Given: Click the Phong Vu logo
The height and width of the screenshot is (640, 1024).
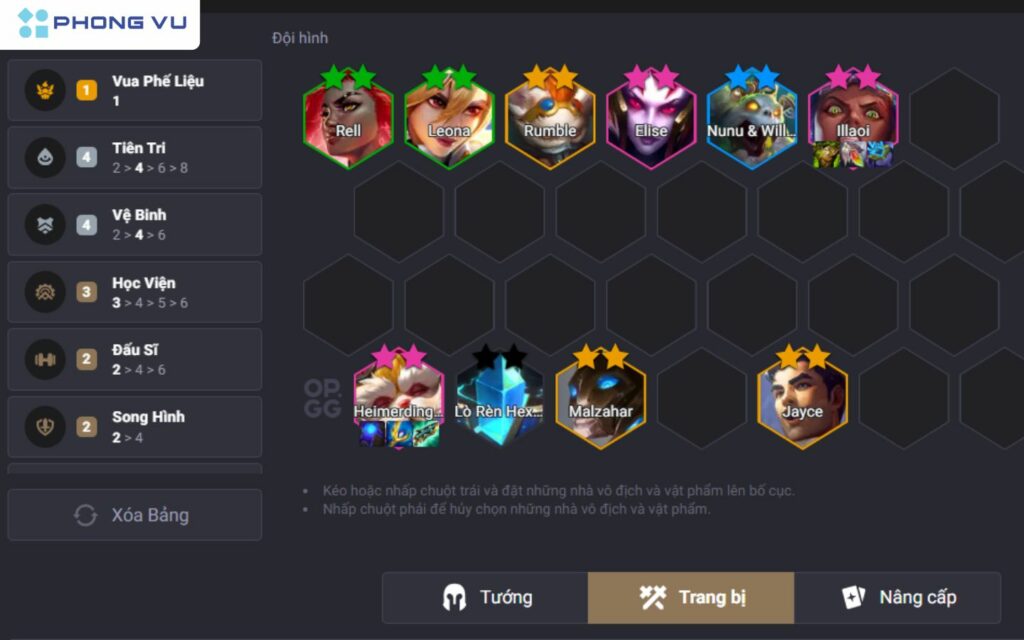Looking at the screenshot, I should point(102,23).
